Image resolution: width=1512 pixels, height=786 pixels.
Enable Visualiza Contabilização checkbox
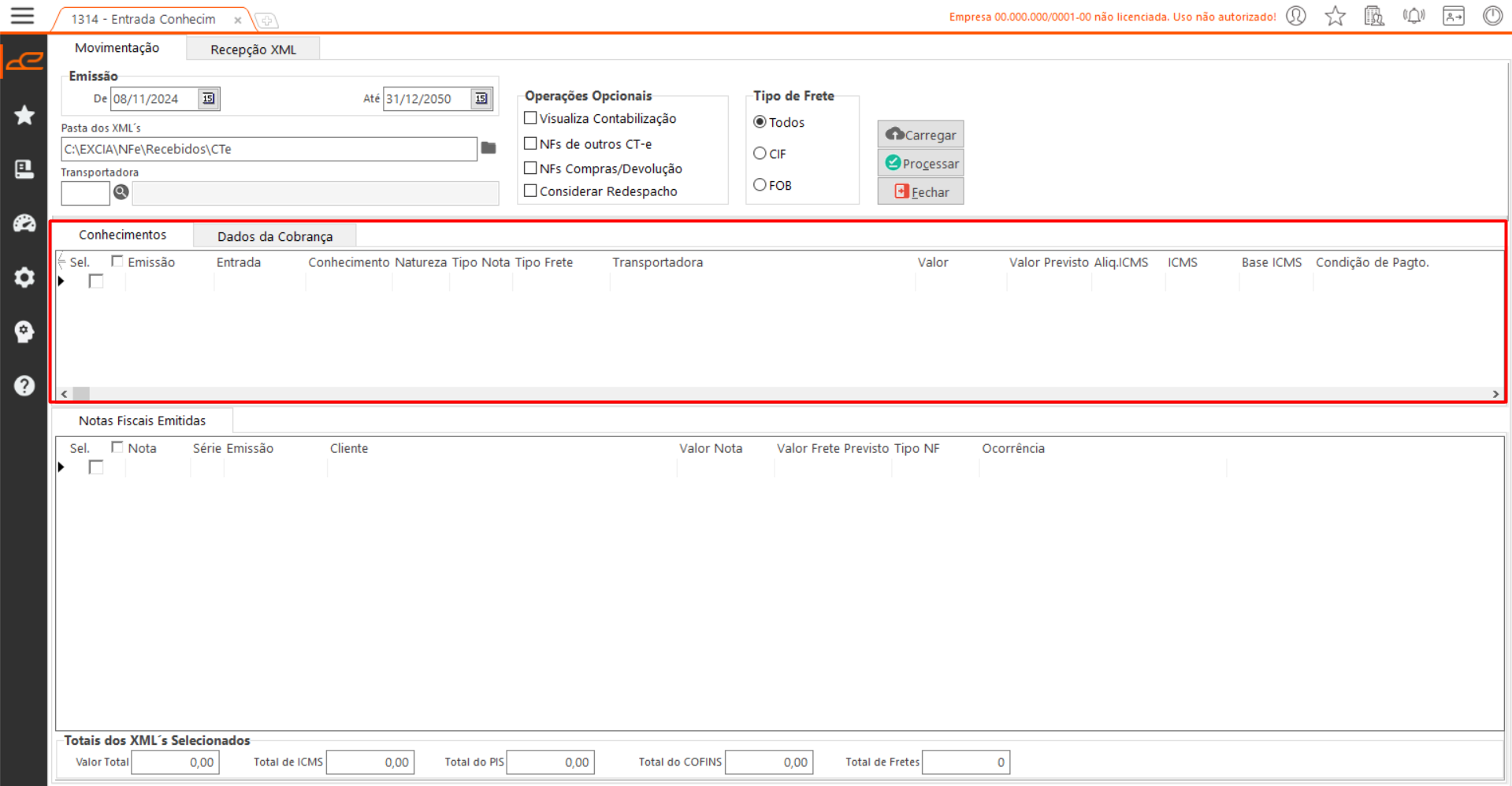click(x=531, y=118)
